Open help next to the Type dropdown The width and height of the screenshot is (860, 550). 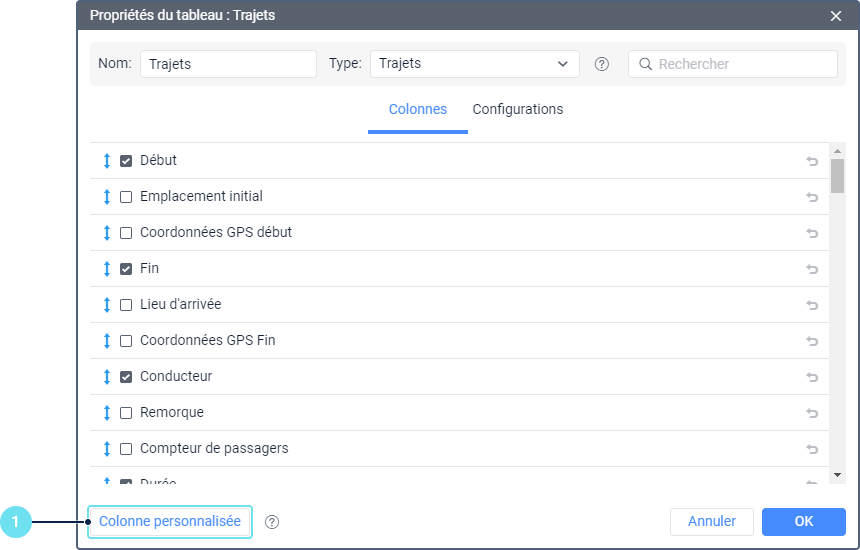[x=602, y=64]
